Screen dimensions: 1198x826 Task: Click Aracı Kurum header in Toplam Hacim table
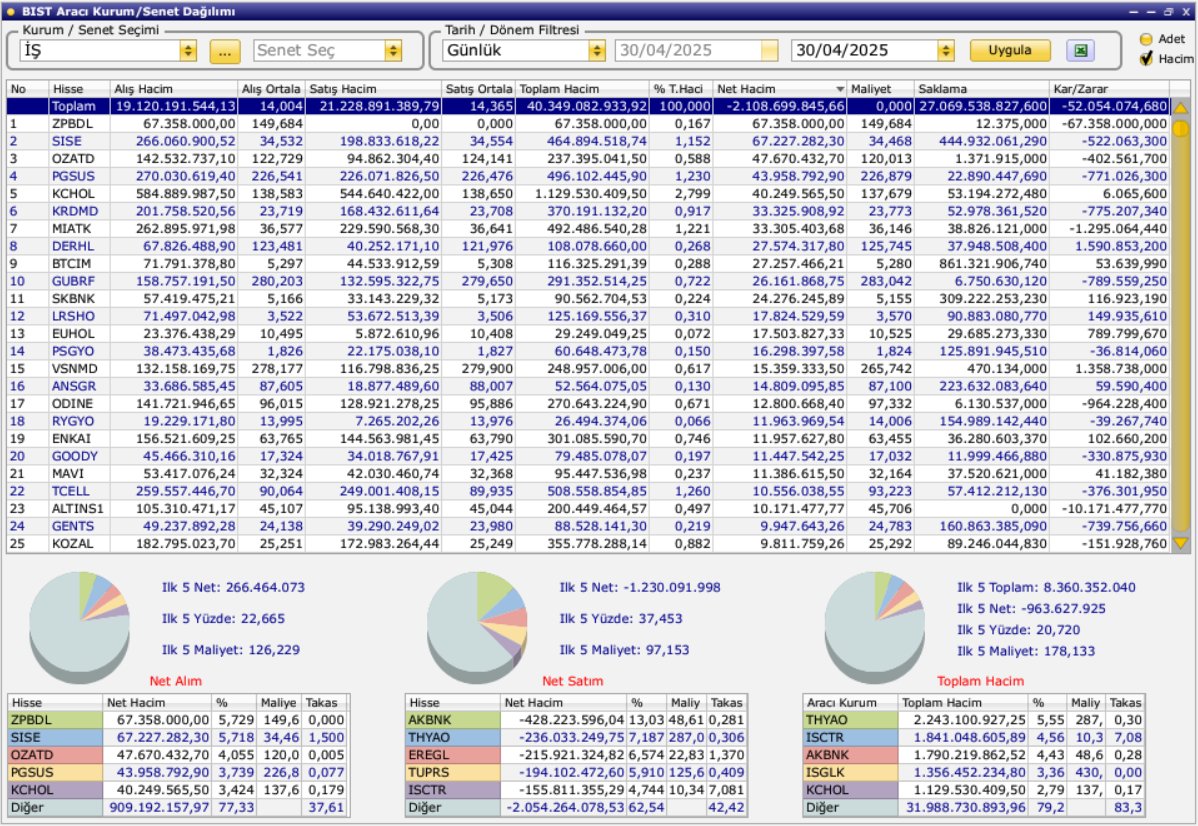850,702
